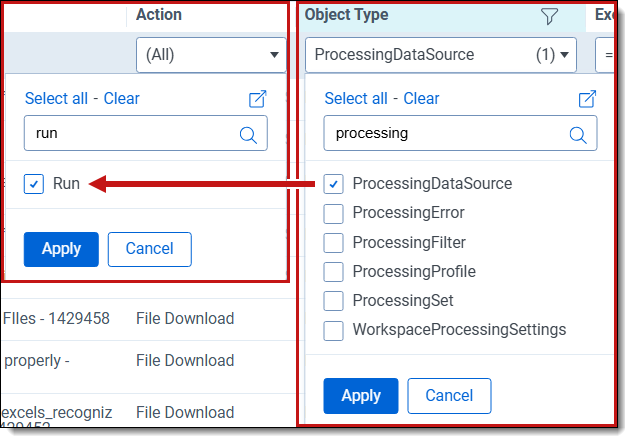The height and width of the screenshot is (436, 625).
Task: Select the ProcessingSet checkbox
Action: click(334, 300)
